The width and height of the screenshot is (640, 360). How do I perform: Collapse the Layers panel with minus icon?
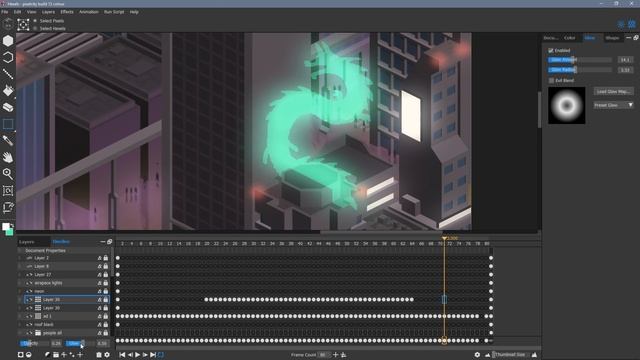tap(103, 242)
